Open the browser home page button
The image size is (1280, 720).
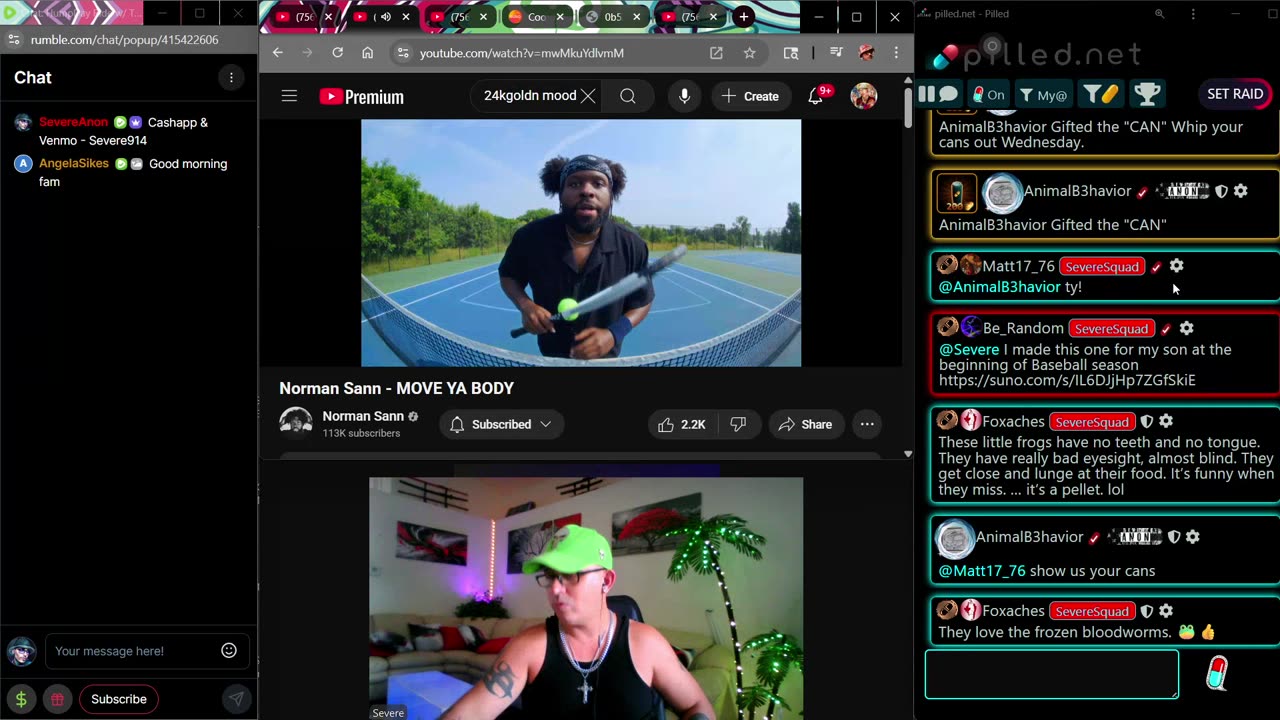(367, 53)
